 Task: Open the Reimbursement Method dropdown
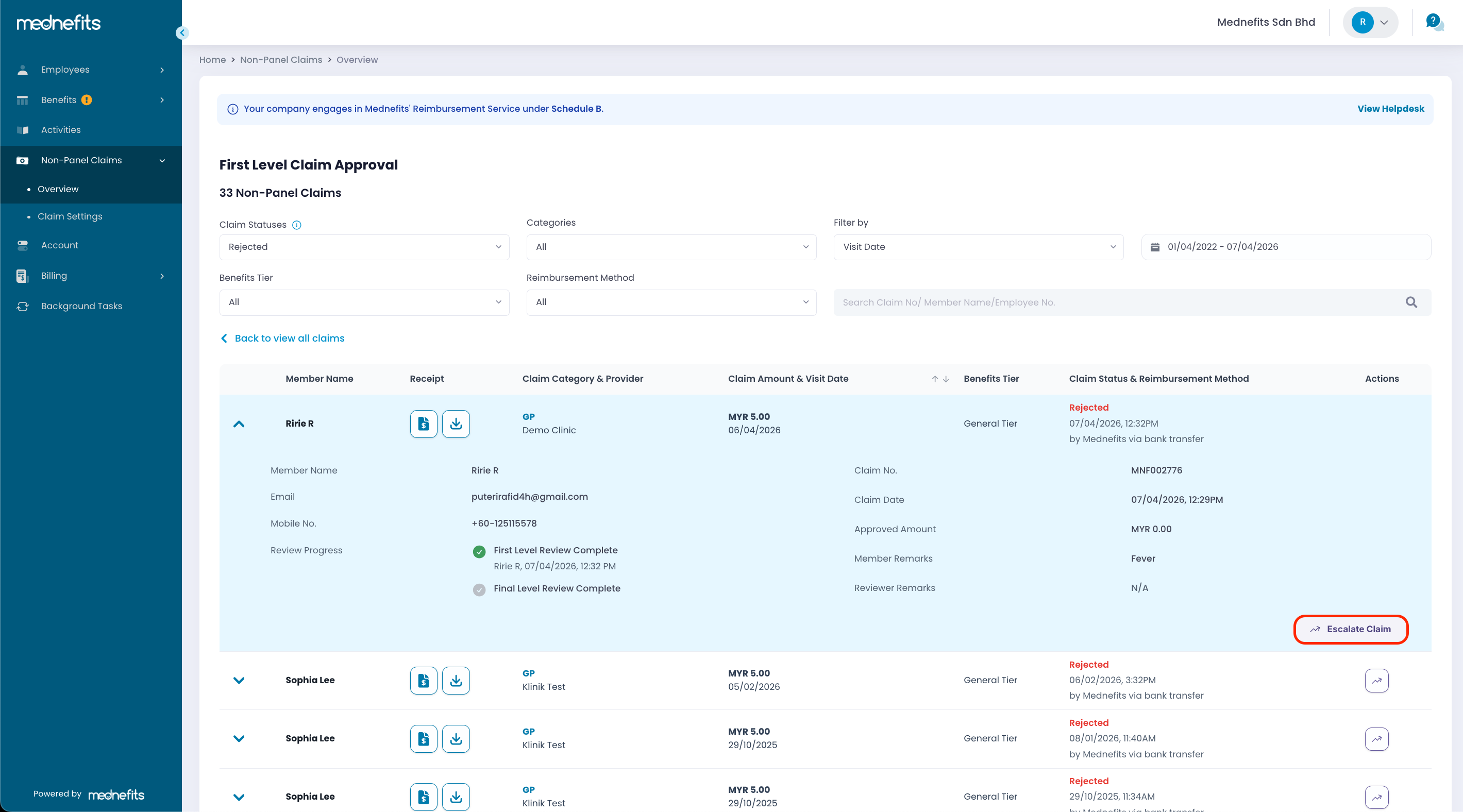pos(671,302)
